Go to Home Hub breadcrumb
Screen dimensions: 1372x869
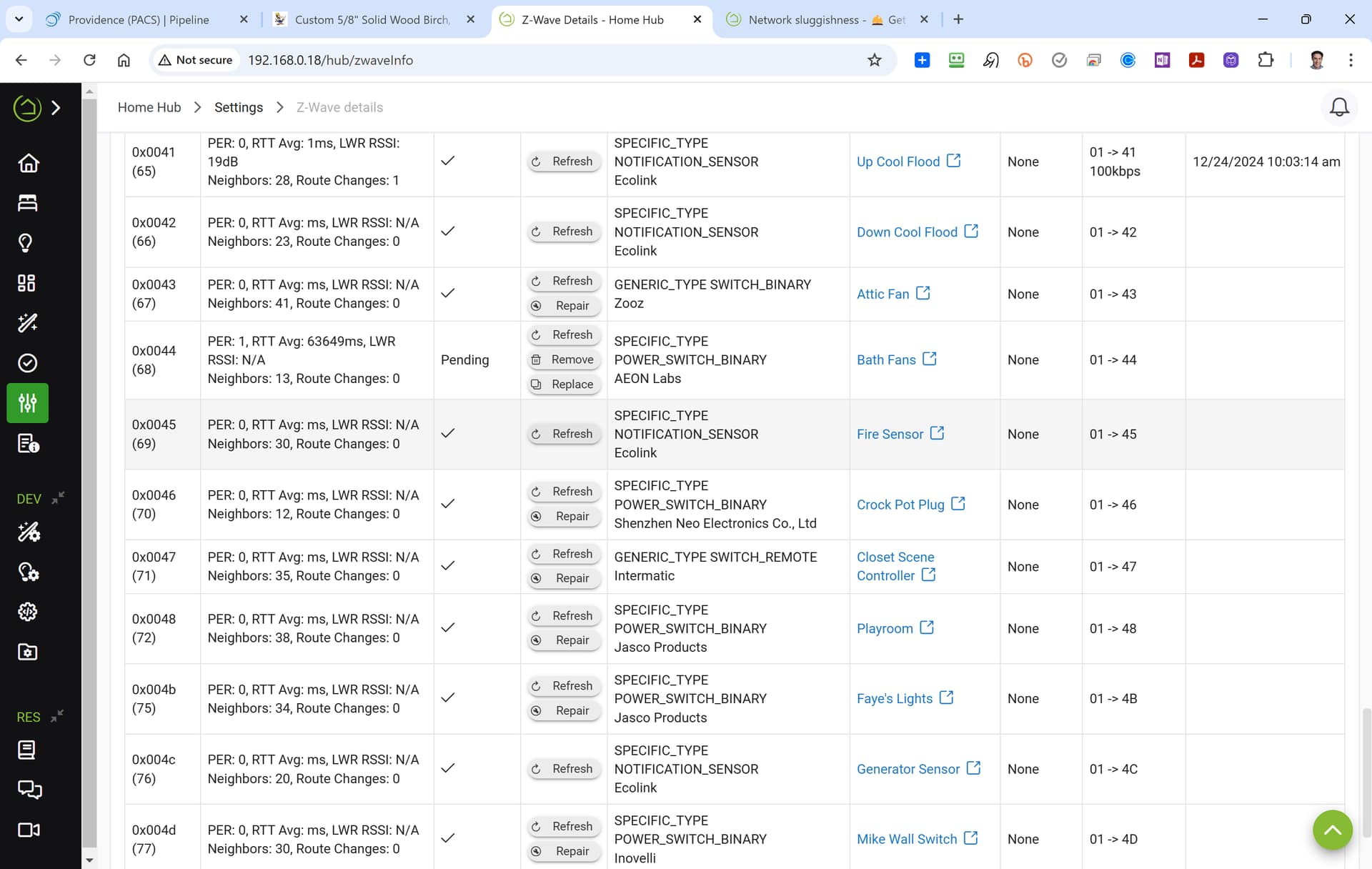149,107
